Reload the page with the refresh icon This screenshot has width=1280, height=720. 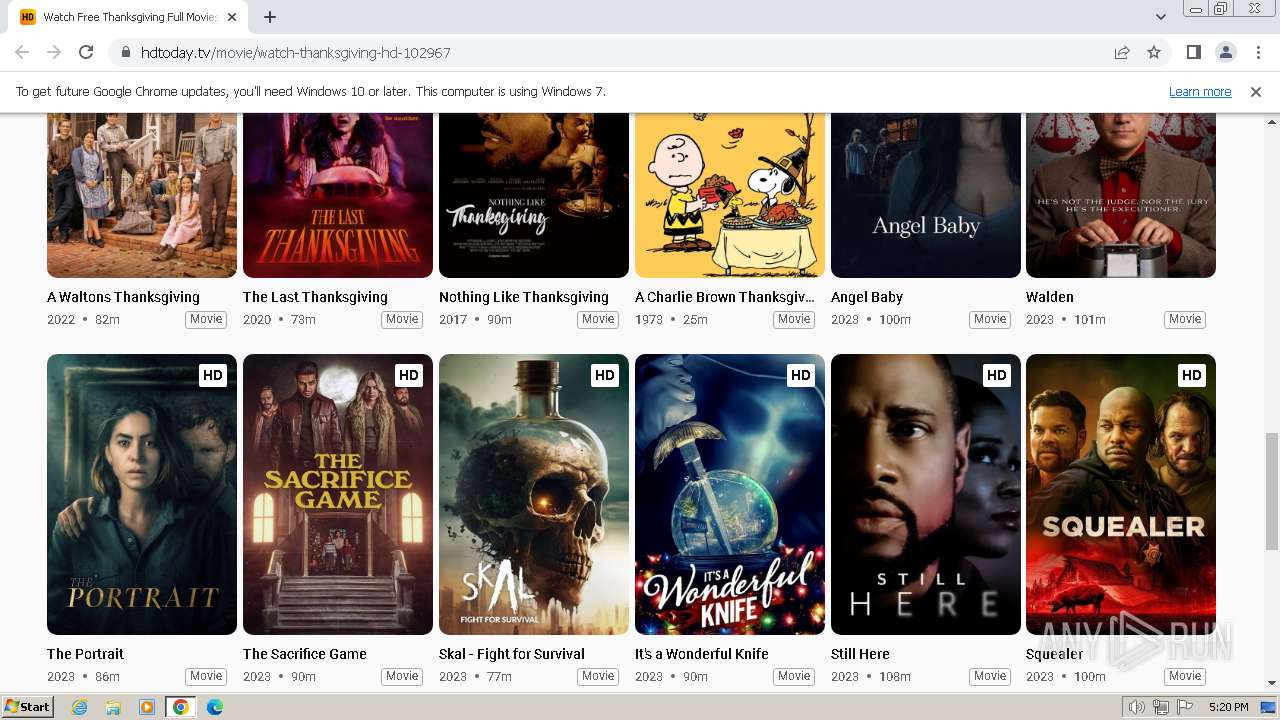pyautogui.click(x=86, y=52)
